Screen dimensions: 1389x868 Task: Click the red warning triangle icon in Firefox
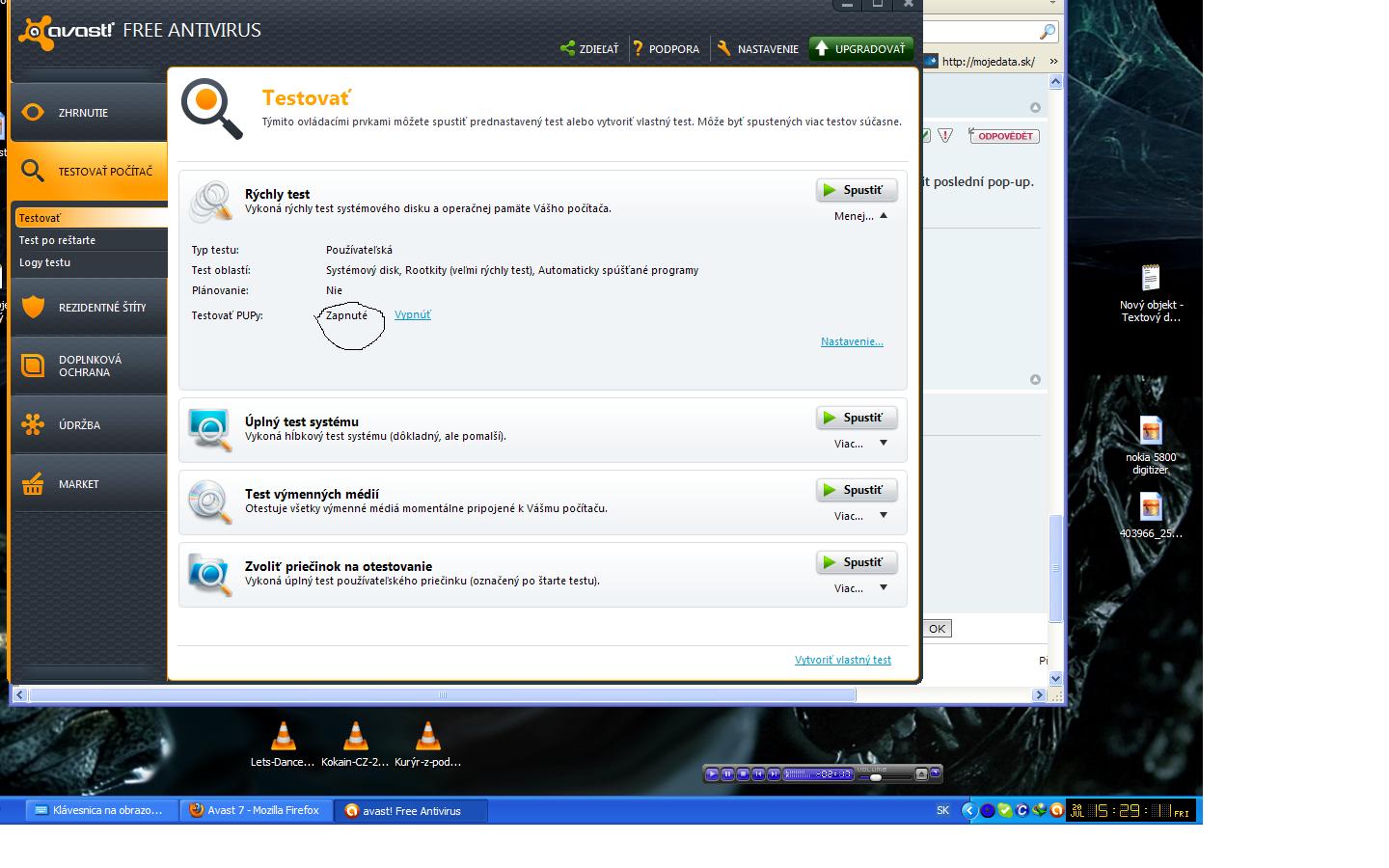pyautogui.click(x=945, y=136)
